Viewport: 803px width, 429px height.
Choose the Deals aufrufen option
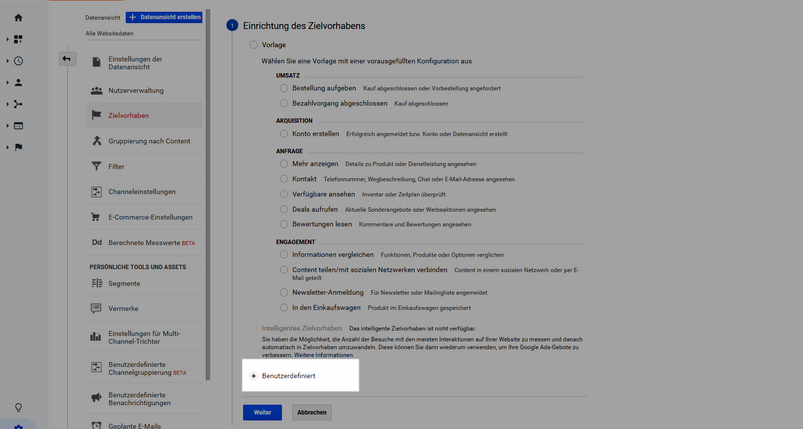pos(284,209)
